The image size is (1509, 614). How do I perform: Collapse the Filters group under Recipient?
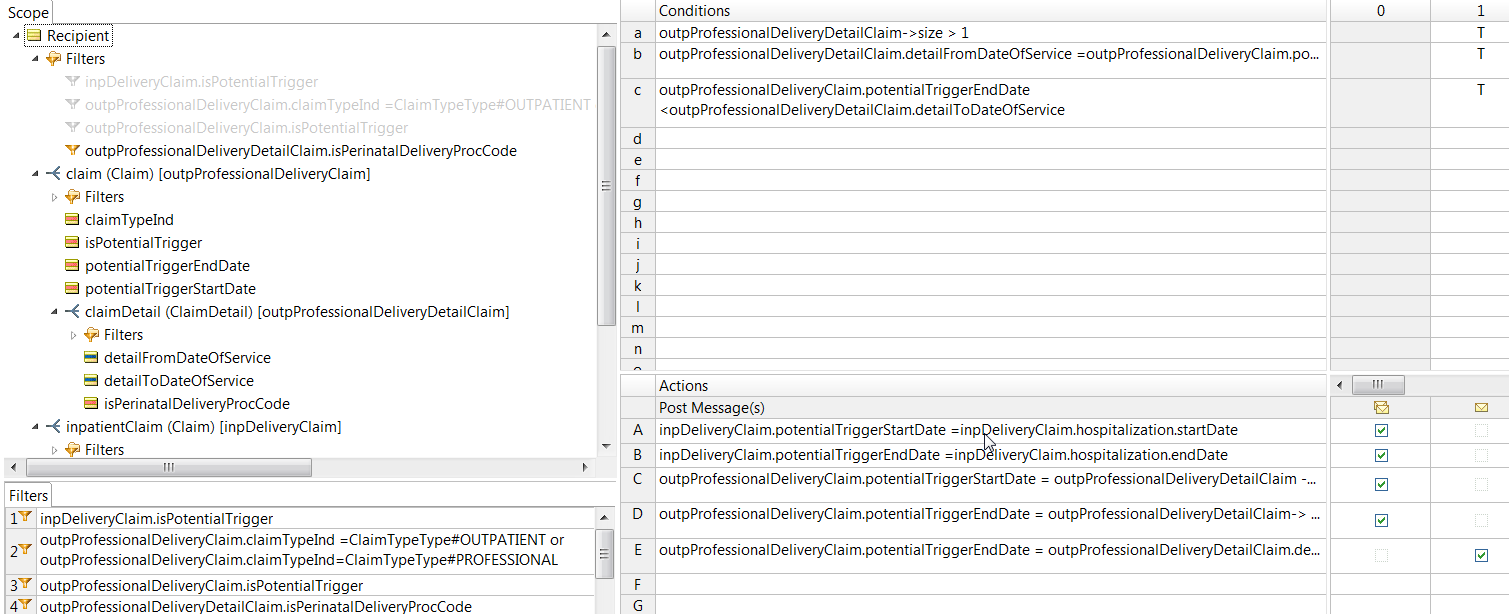point(36,59)
